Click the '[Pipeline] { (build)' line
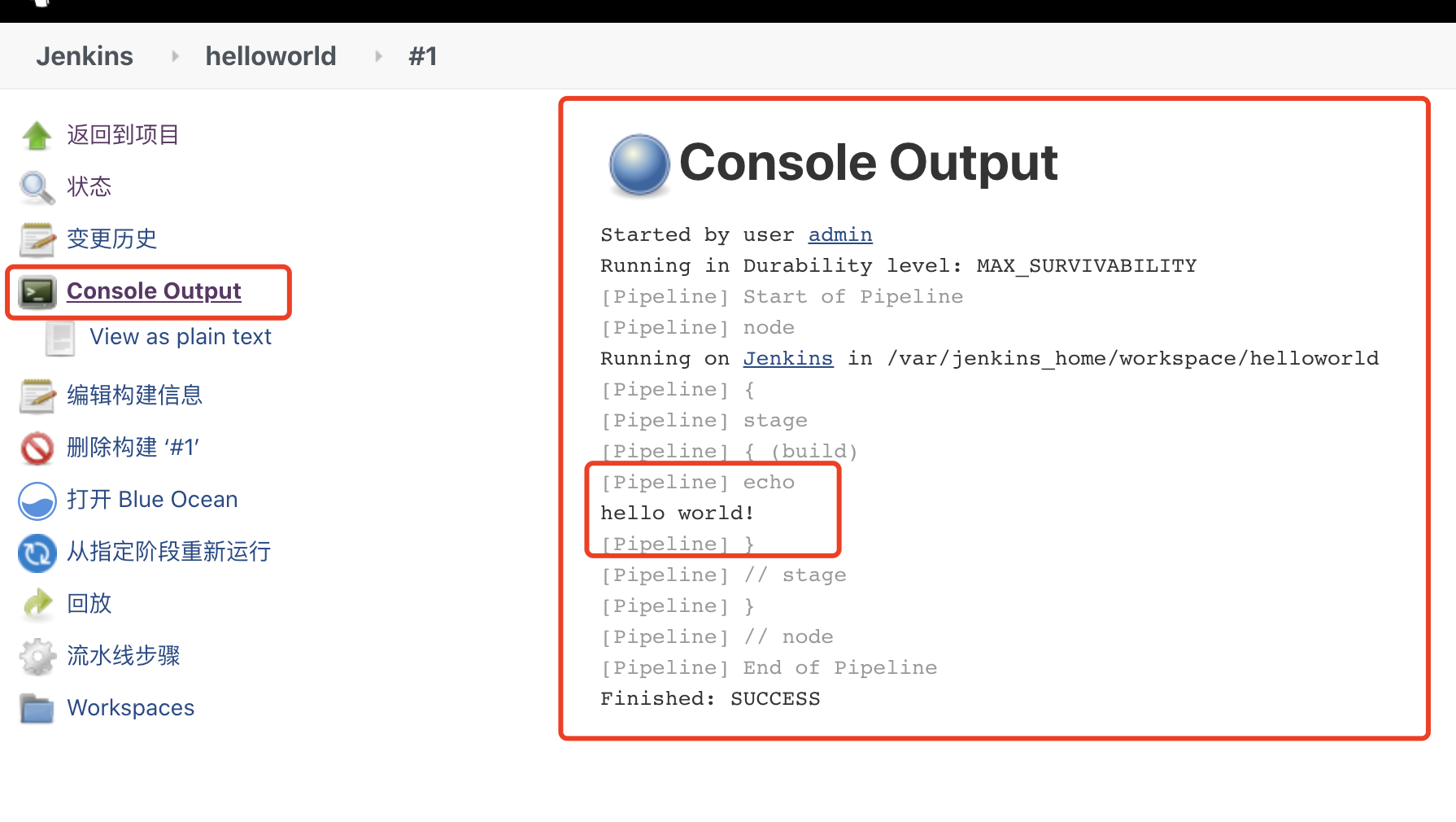 pos(729,452)
